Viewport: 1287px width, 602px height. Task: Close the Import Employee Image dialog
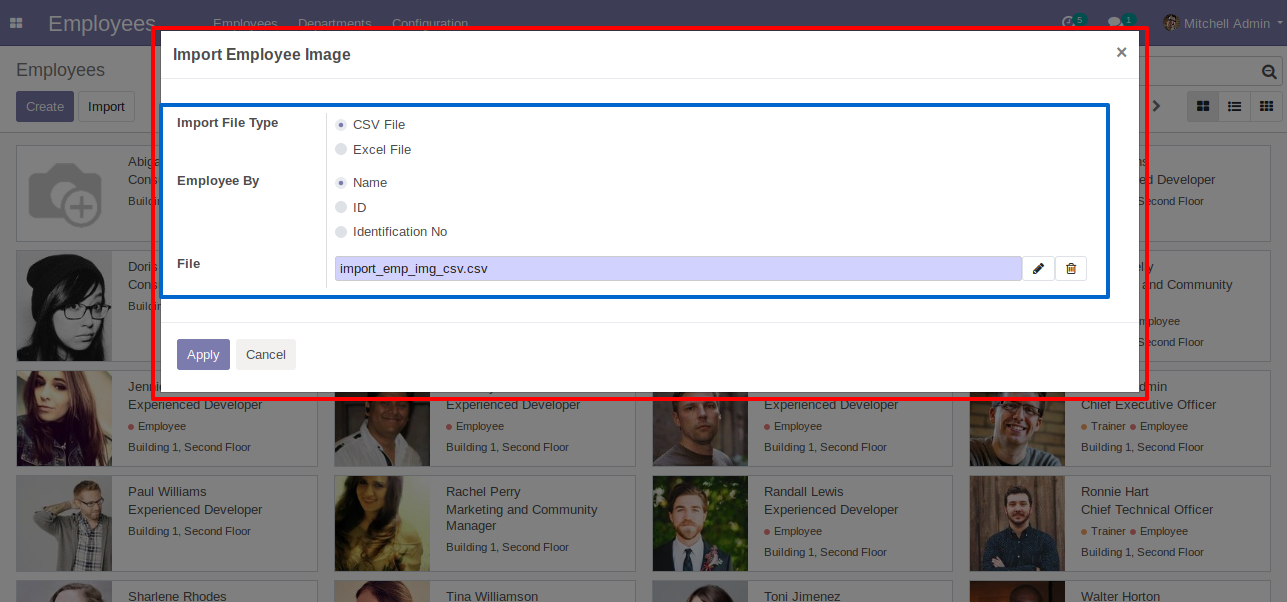(x=1121, y=53)
